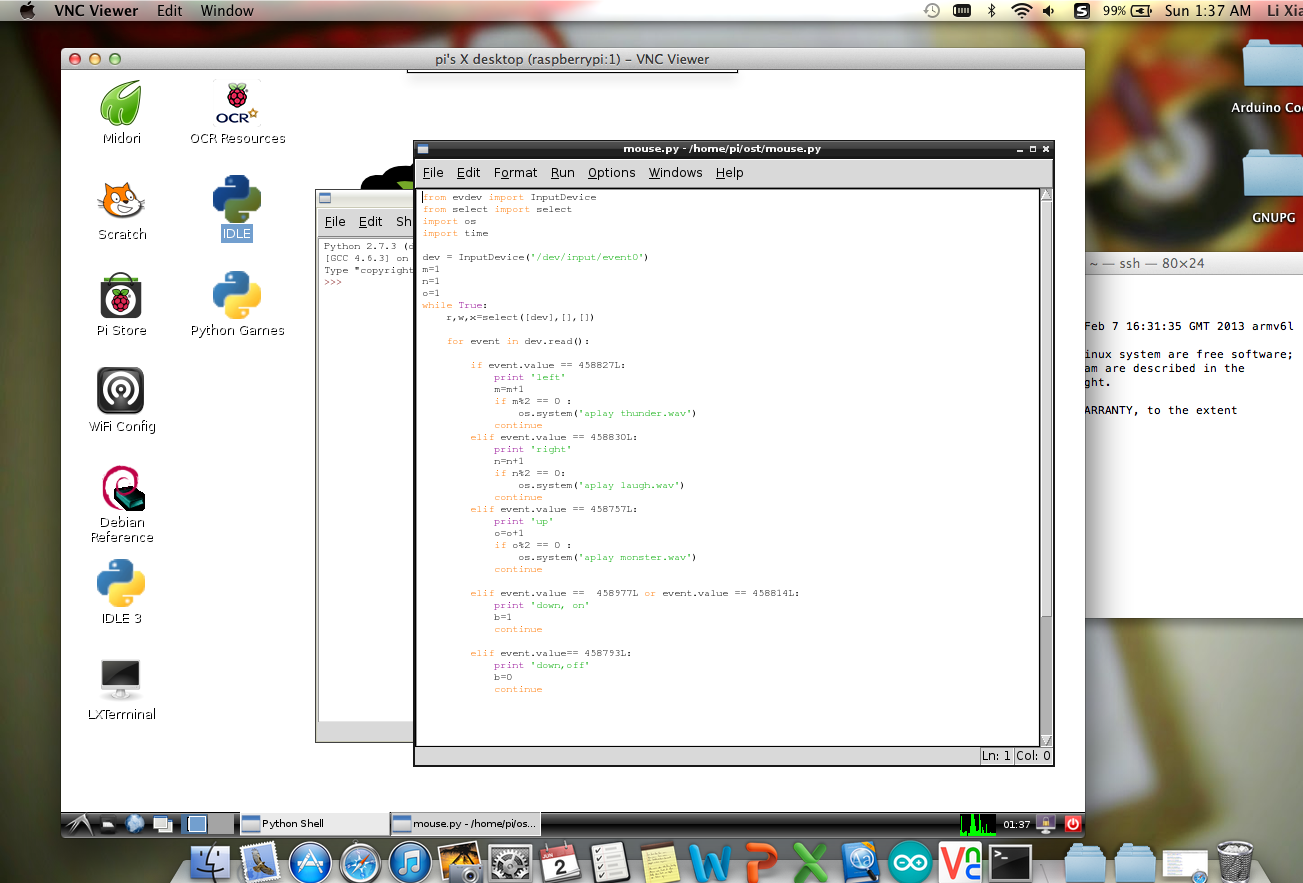1303x883 pixels.
Task: Click the Python Games desktop icon
Action: pos(237,297)
